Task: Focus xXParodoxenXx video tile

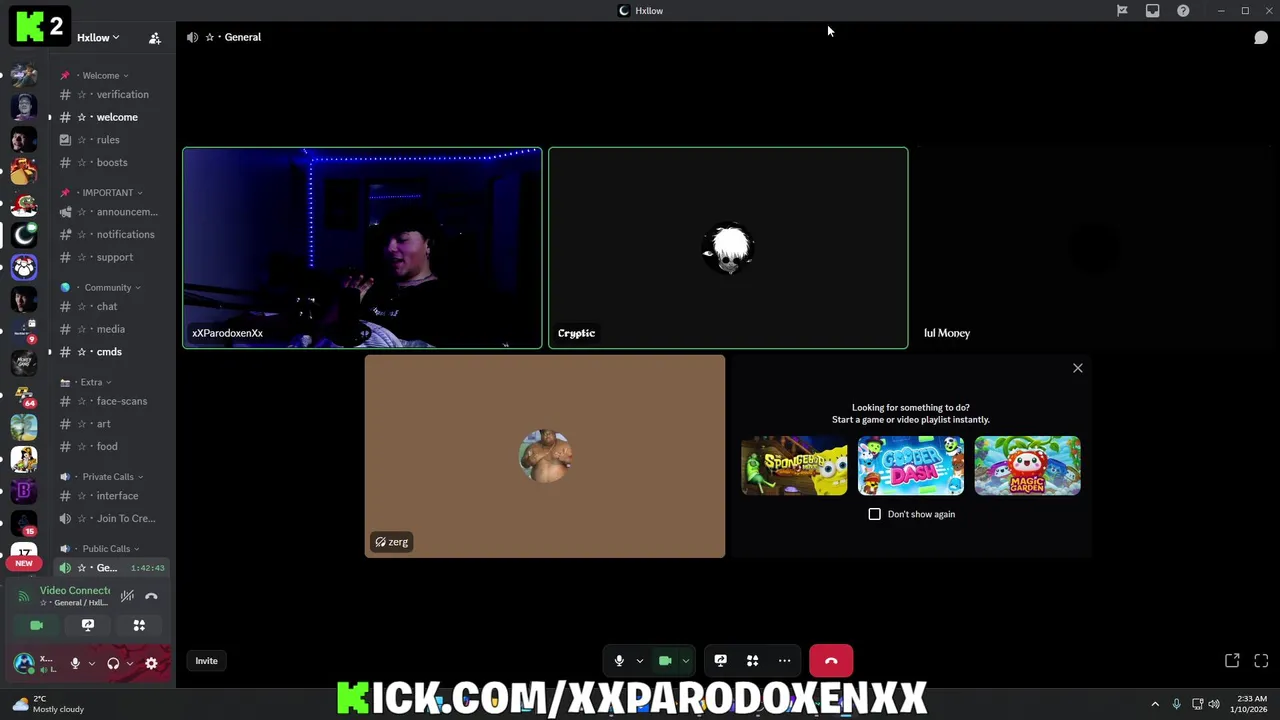Action: (362, 248)
